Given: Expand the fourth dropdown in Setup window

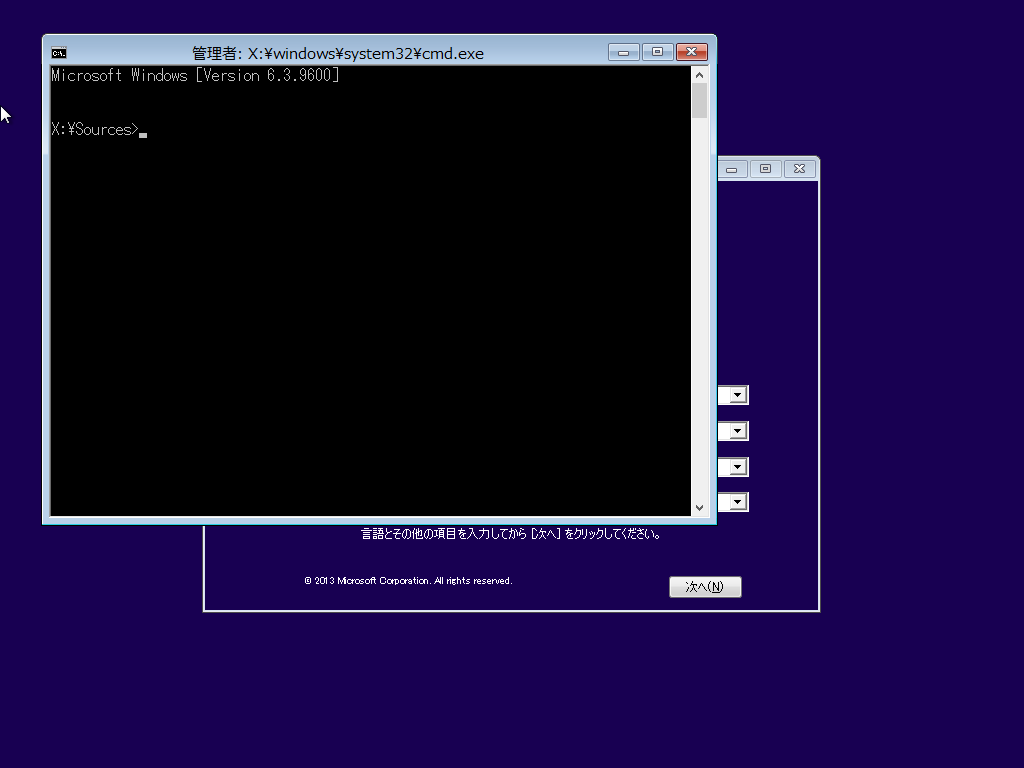Looking at the screenshot, I should (738, 502).
